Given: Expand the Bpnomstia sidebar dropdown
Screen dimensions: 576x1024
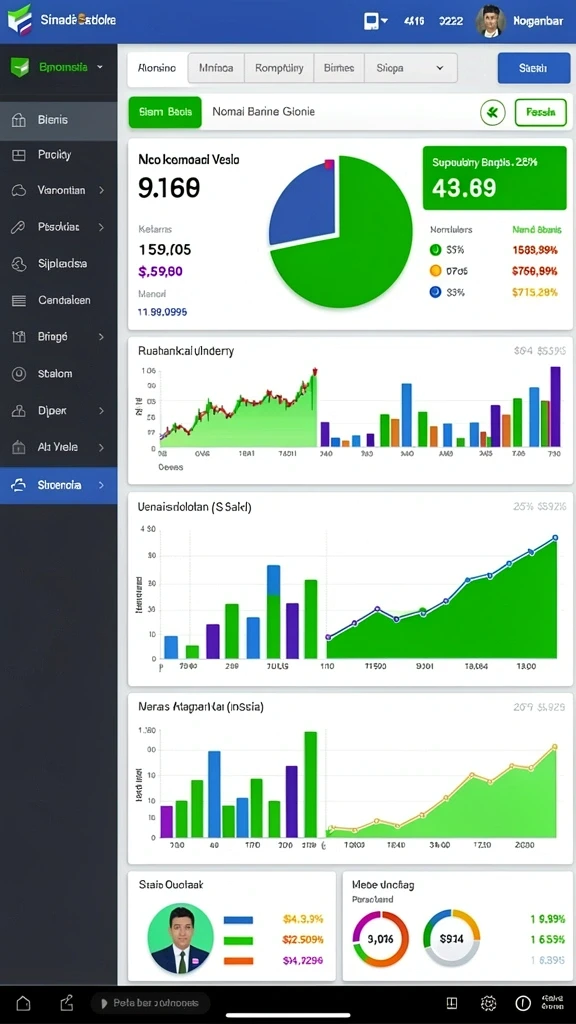Looking at the screenshot, I should 100,67.
